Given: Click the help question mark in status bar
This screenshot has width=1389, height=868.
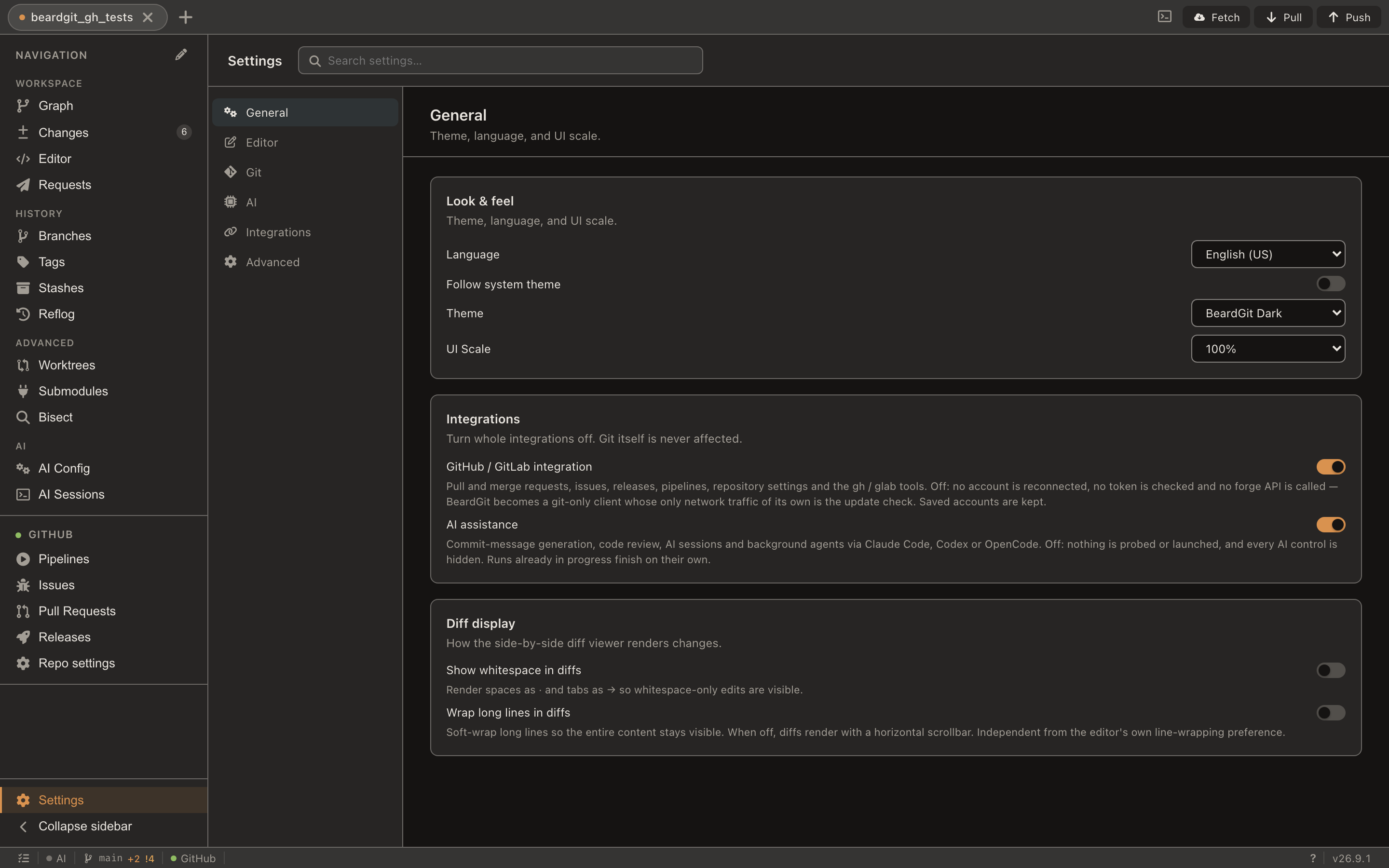Looking at the screenshot, I should pos(1313,858).
